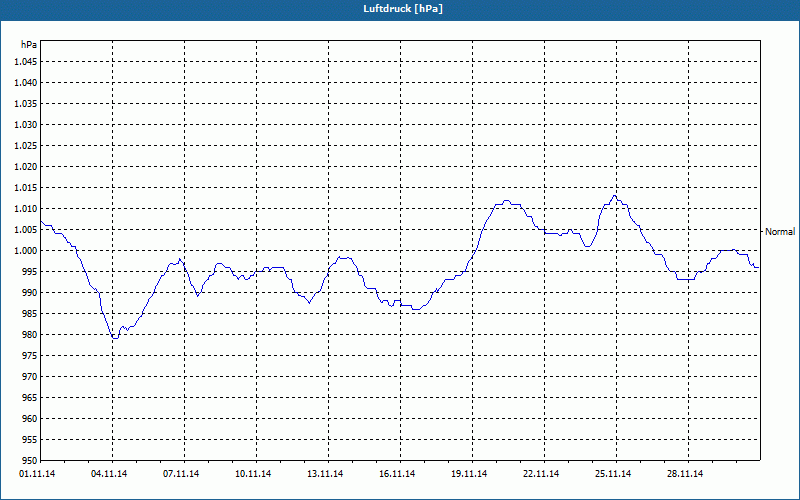Click the 1.000 pressure label
Viewport: 800px width, 500px height.
[x=26, y=251]
